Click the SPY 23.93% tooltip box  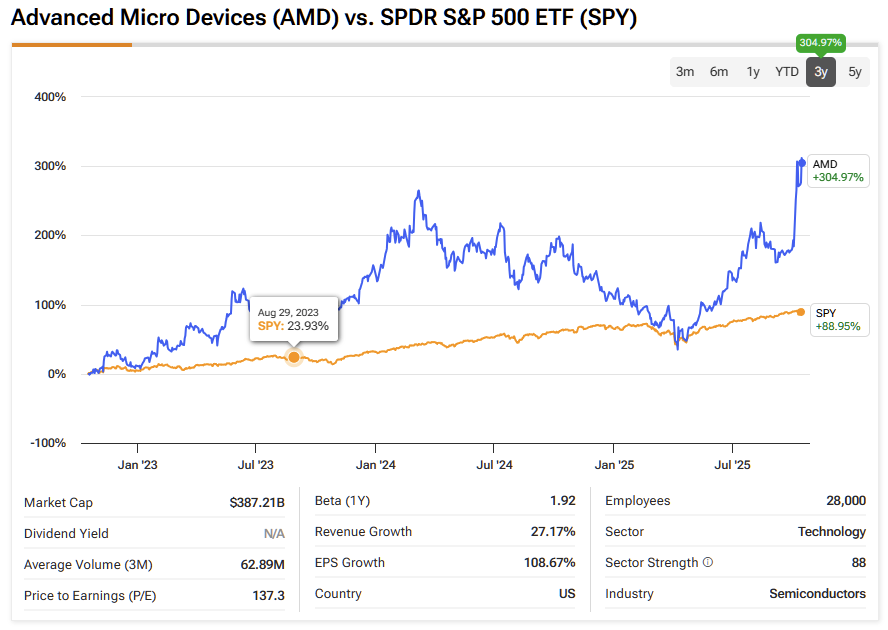(x=294, y=319)
